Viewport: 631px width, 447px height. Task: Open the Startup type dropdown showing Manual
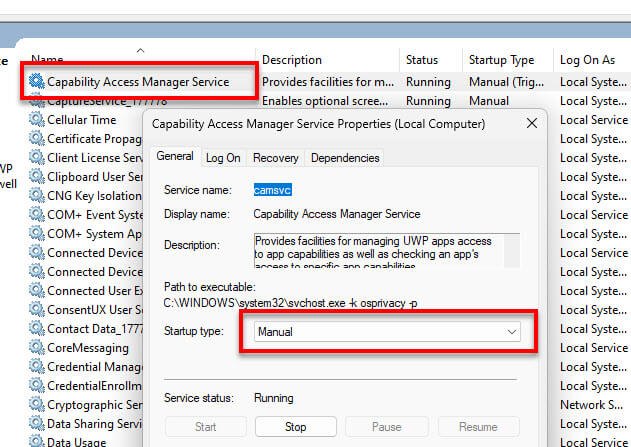point(387,332)
